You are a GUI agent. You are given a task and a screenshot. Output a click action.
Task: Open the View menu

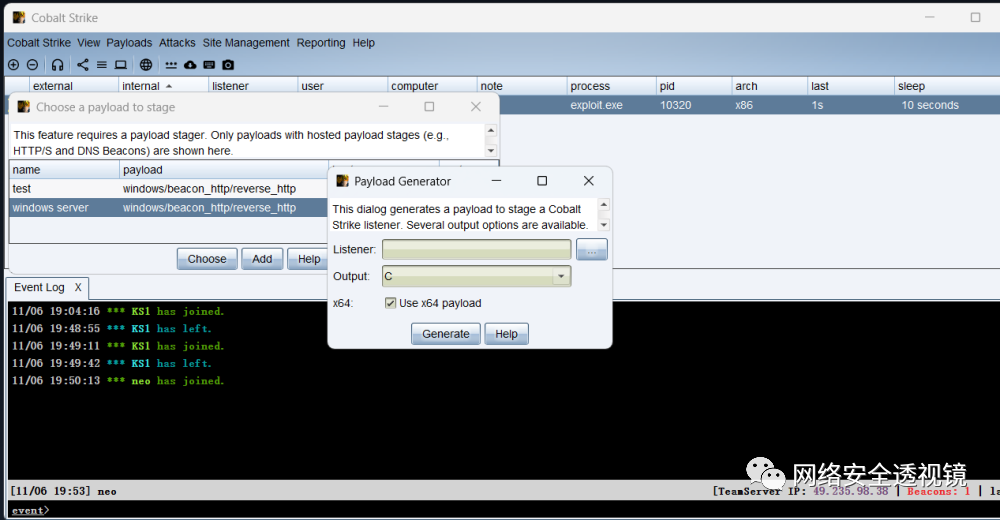click(x=89, y=43)
